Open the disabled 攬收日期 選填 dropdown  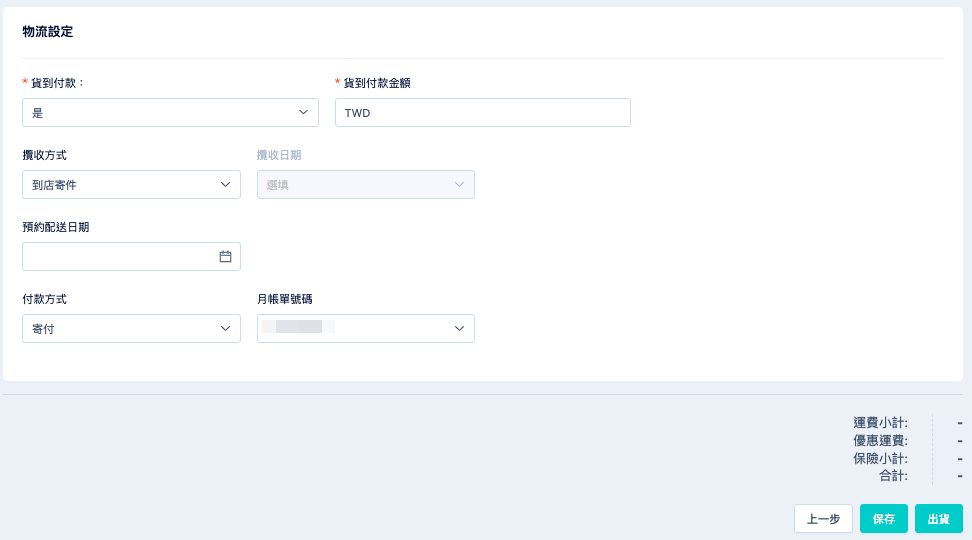tap(366, 185)
